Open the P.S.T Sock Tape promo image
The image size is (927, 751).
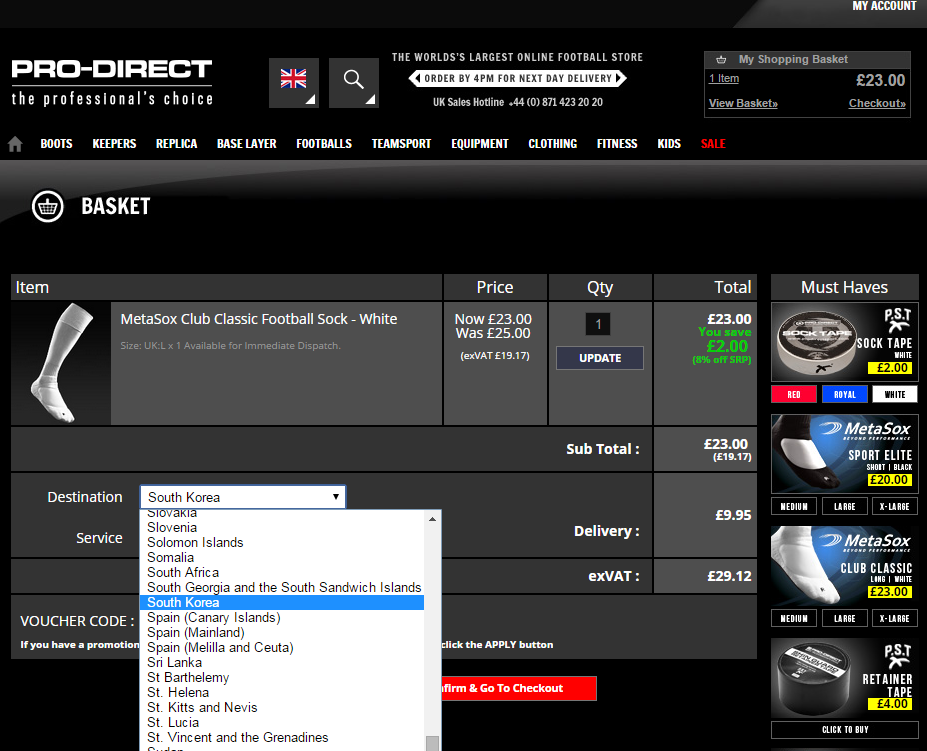click(844, 342)
